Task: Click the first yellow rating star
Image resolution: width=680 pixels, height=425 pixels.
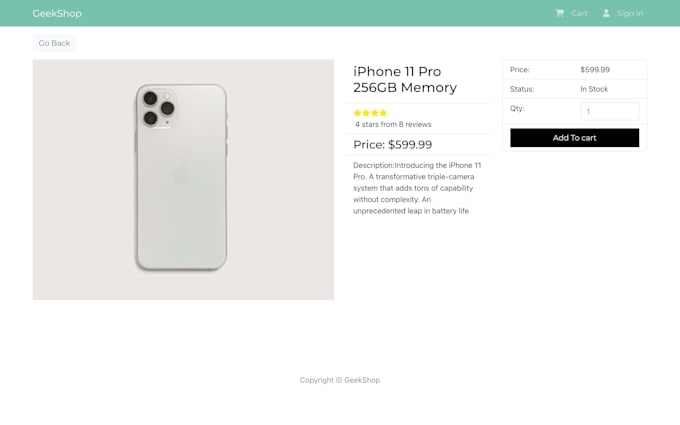Action: 358,113
